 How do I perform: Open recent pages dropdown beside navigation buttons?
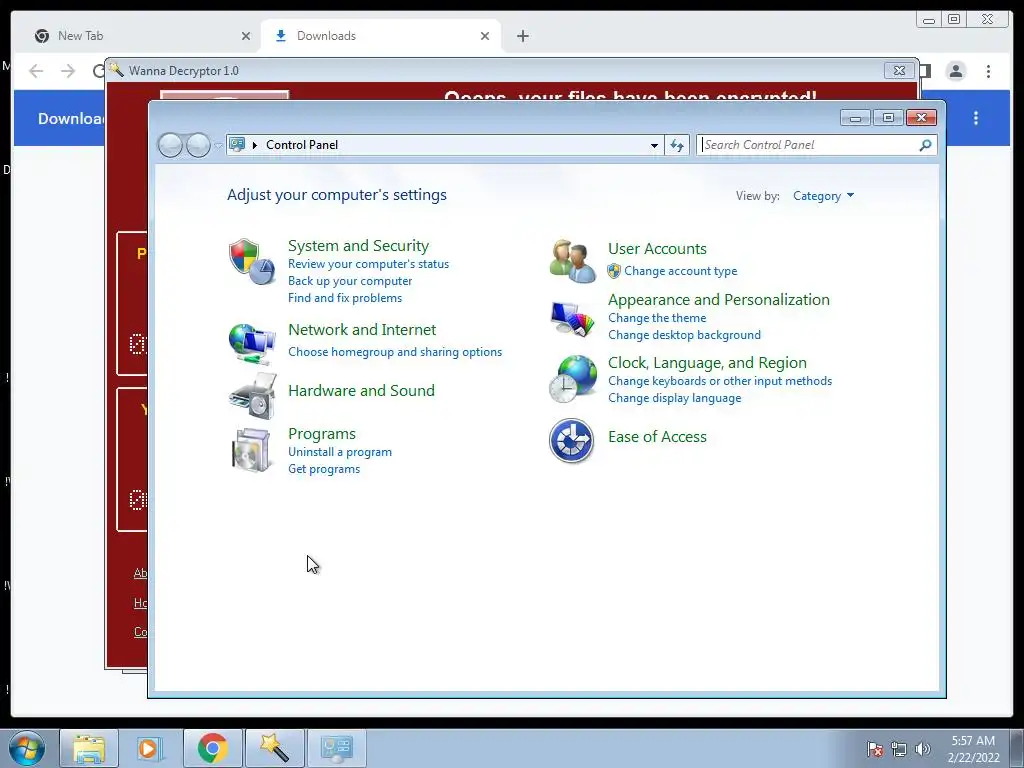click(218, 146)
